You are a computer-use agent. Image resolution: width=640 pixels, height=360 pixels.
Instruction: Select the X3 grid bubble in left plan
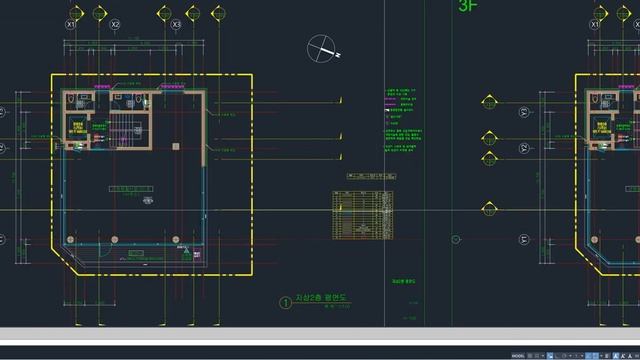[176, 24]
